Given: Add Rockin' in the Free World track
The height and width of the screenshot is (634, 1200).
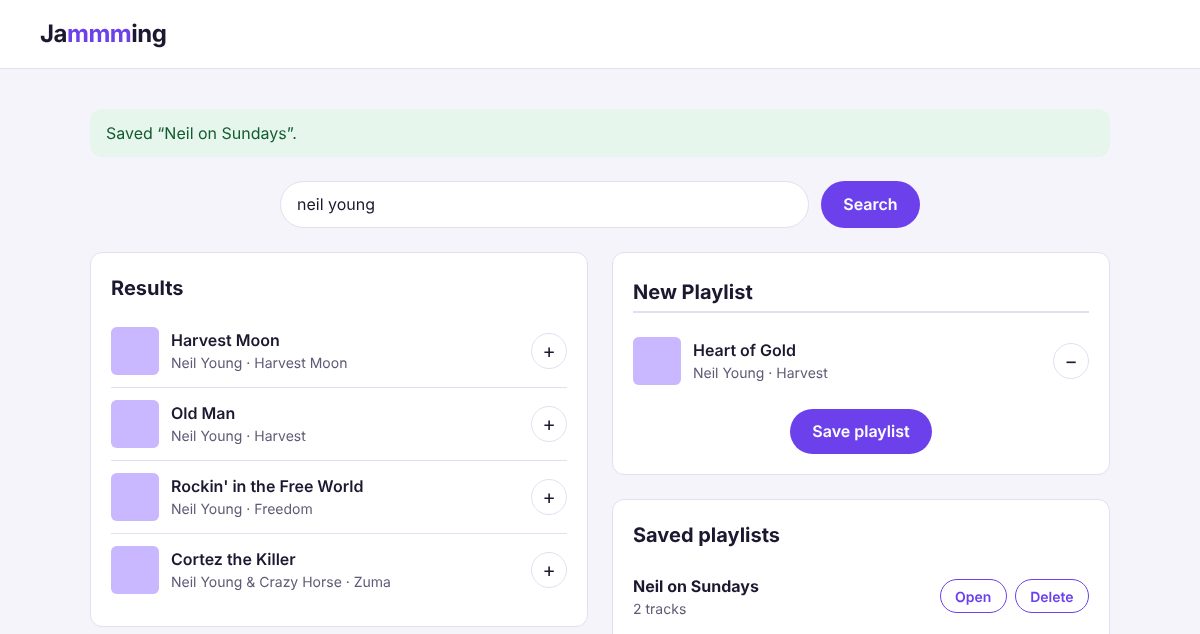Looking at the screenshot, I should [549, 497].
